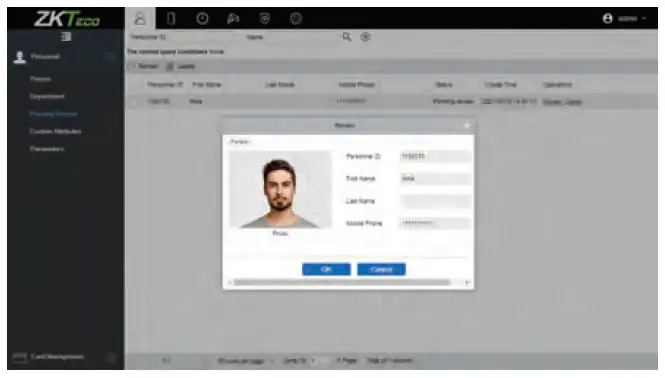Select Pending Review in the sidebar
Image resolution: width=665 pixels, height=378 pixels.
(53, 114)
